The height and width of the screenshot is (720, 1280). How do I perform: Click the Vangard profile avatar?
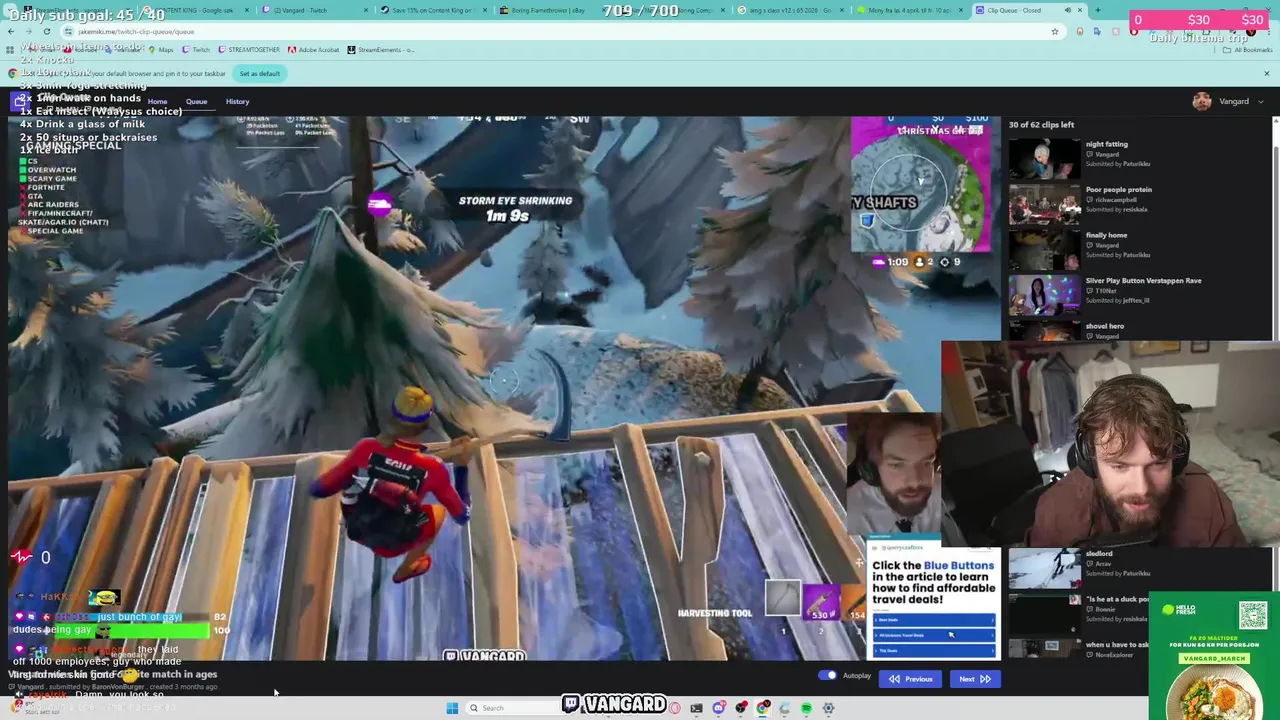(1202, 101)
